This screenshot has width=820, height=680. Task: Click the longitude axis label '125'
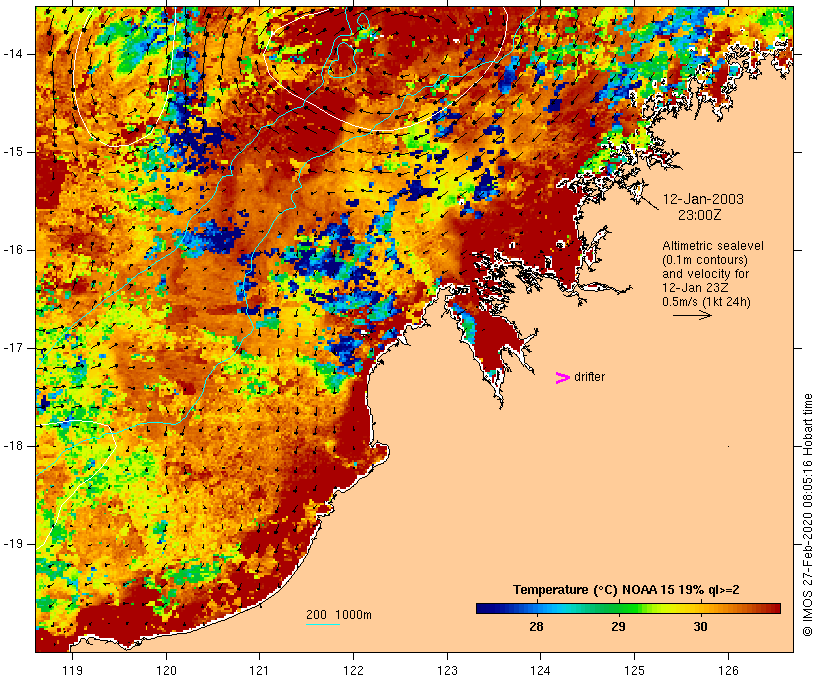[x=635, y=670]
